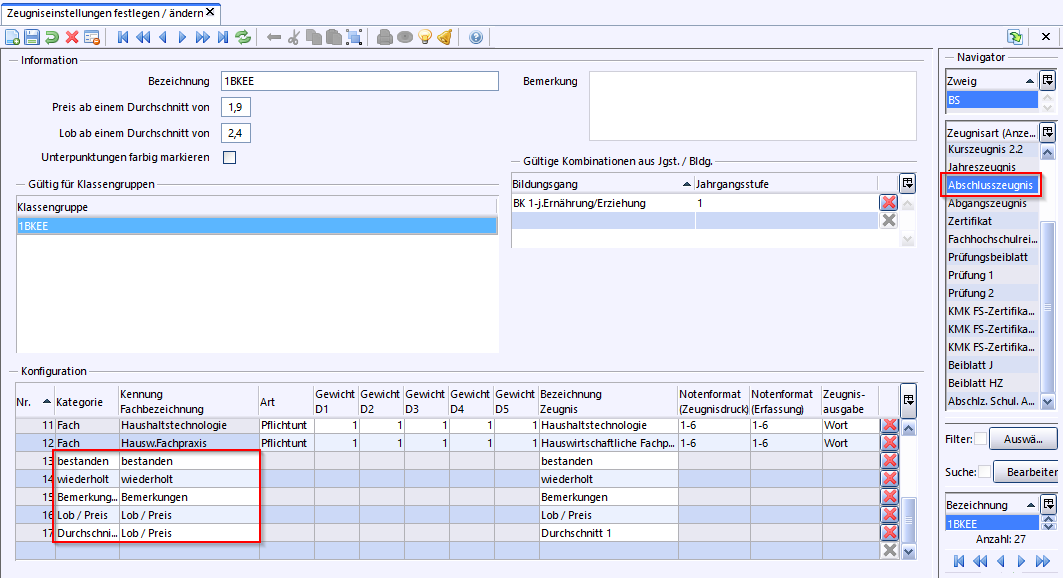Open Konfiguration table column options menu
1063x578 pixels.
pyautogui.click(x=909, y=400)
